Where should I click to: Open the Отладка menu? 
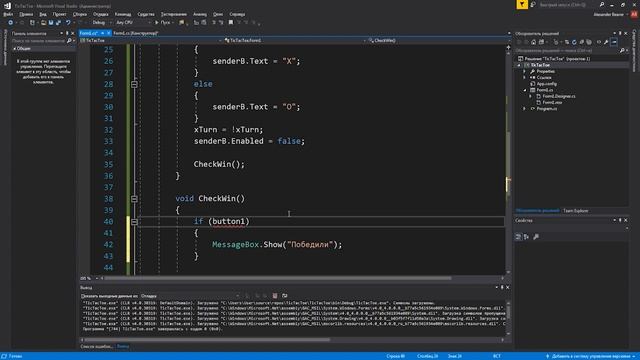coord(100,14)
